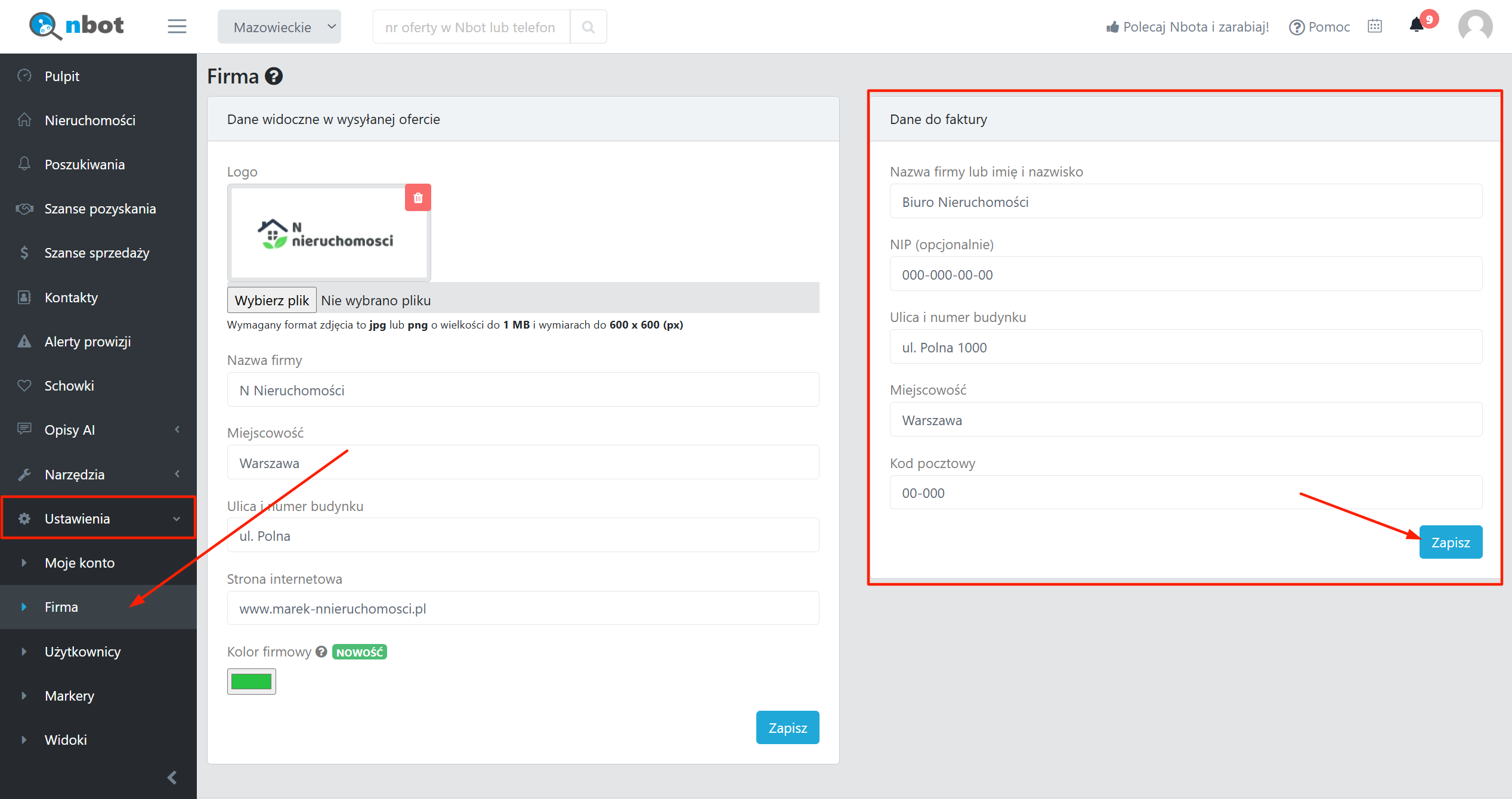
Task: Open the notifications bell
Action: coord(1417,25)
